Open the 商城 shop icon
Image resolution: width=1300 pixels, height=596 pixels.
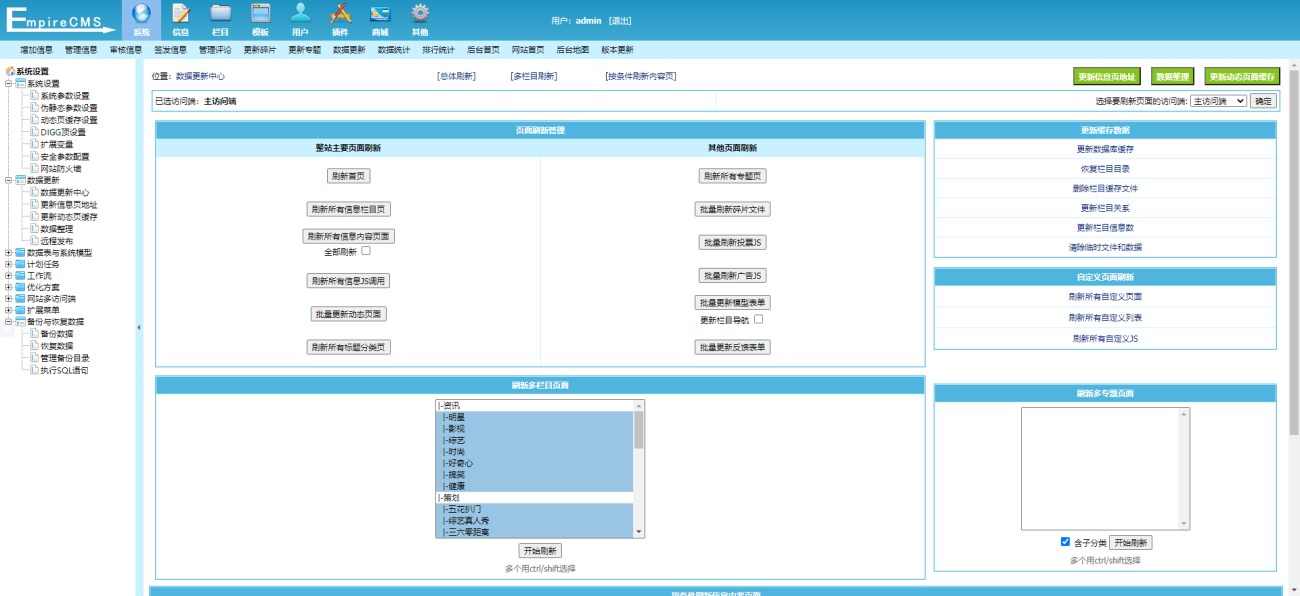click(380, 14)
